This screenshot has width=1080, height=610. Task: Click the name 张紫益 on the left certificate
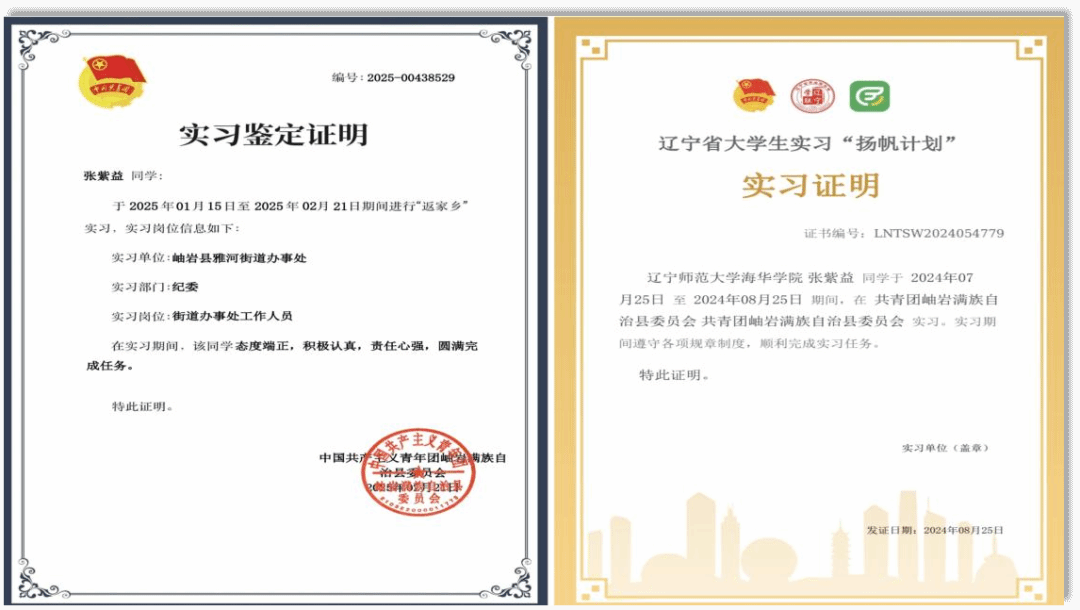coord(103,176)
